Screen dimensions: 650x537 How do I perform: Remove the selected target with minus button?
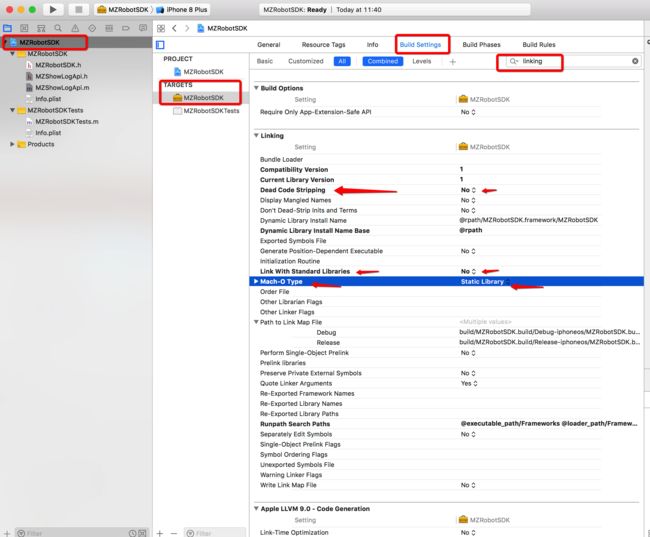[x=174, y=533]
